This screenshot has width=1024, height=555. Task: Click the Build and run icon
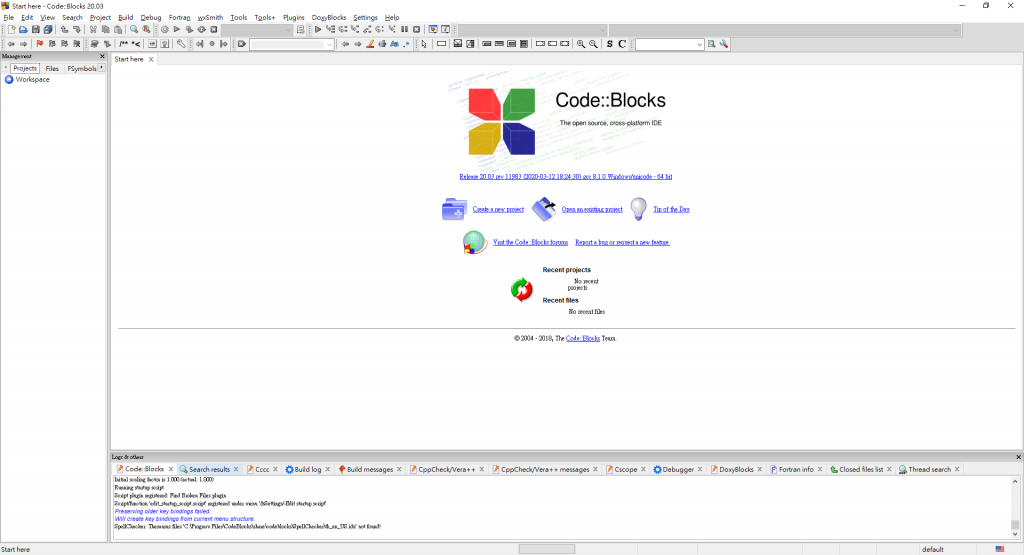point(189,29)
